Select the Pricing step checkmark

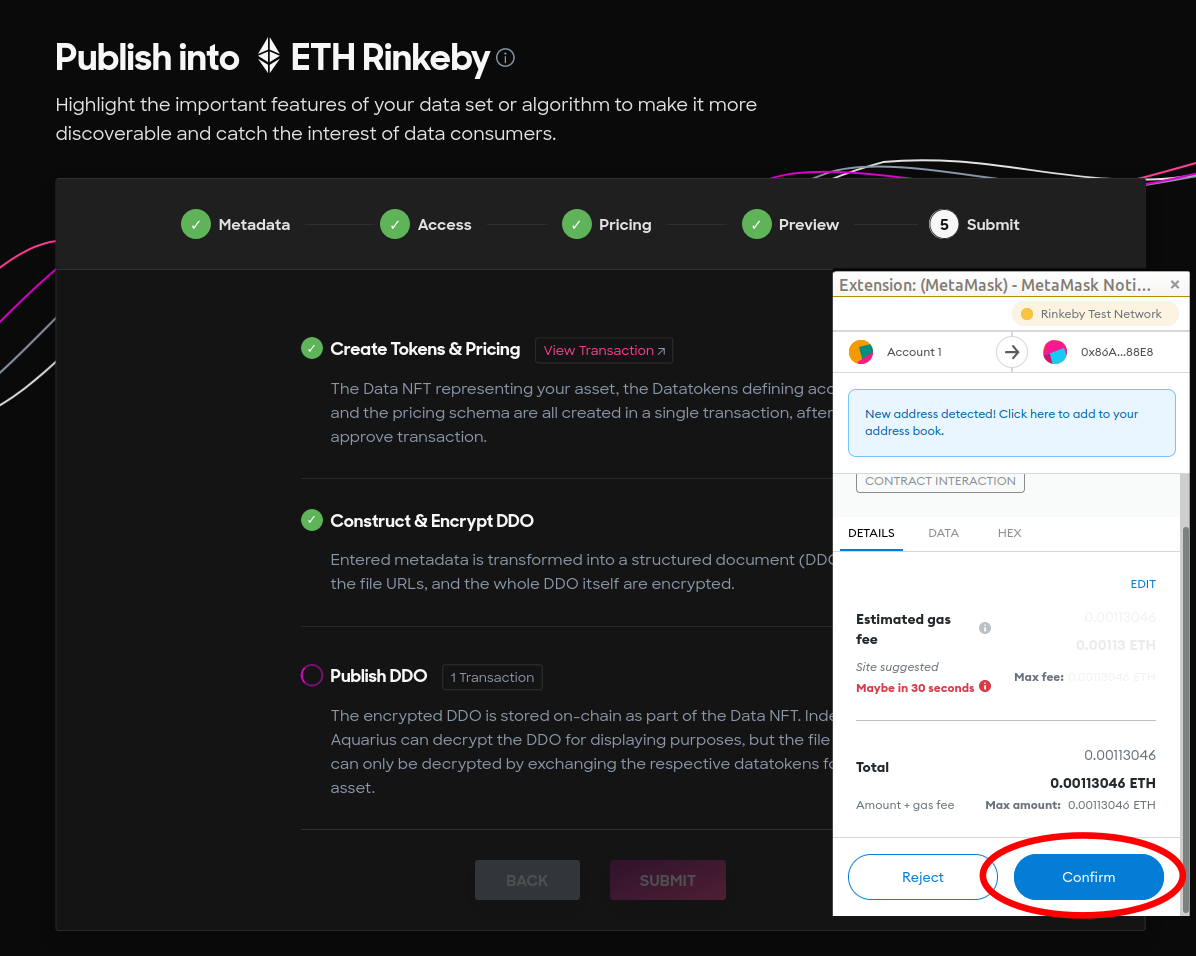pyautogui.click(x=577, y=224)
